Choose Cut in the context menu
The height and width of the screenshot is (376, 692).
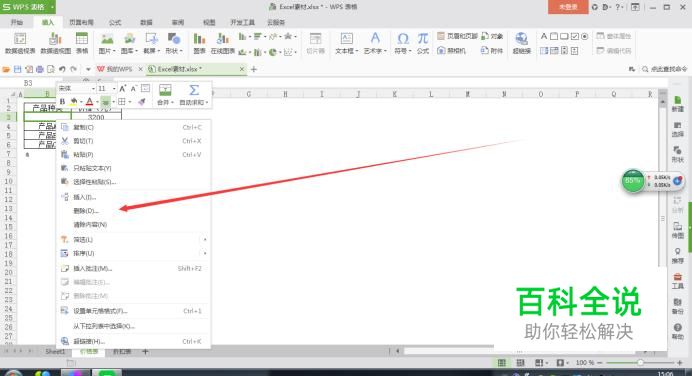(133, 141)
